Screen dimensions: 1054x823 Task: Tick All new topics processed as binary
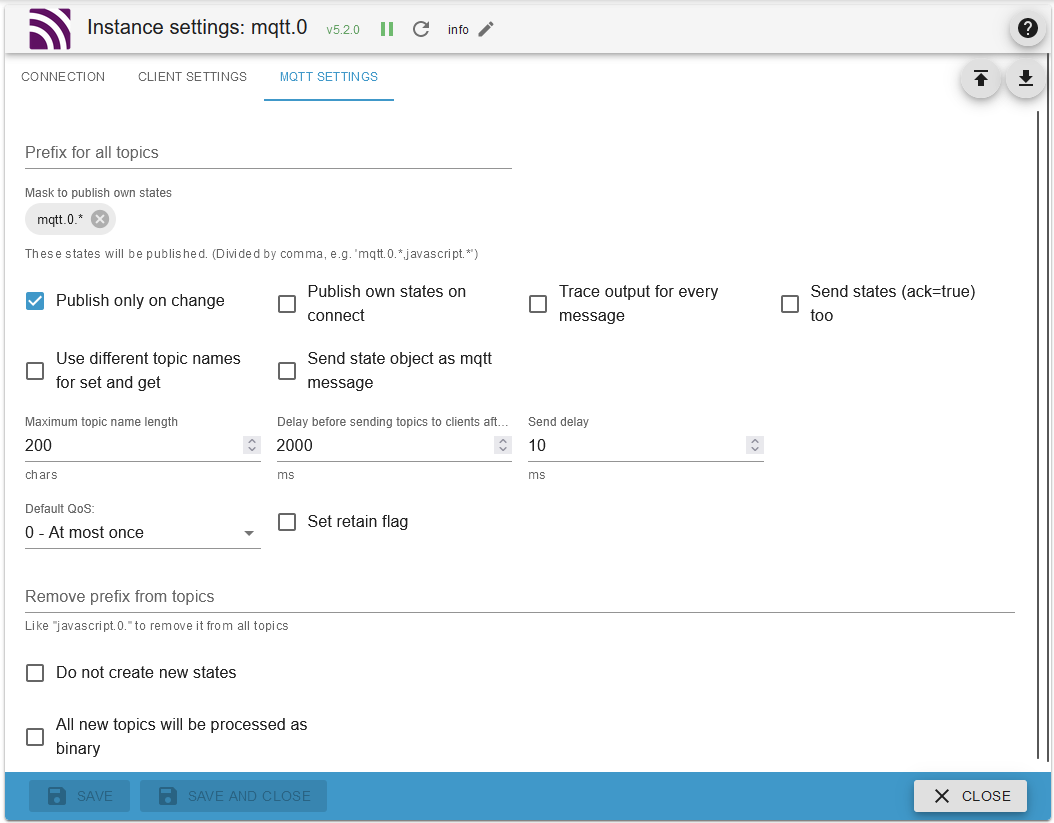pos(35,737)
